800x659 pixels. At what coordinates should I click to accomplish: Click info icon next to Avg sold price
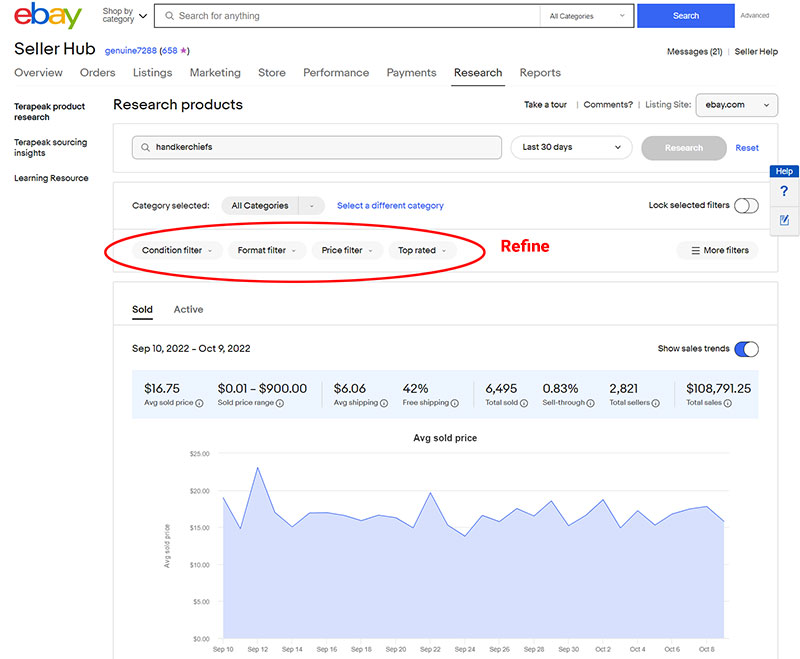coord(199,403)
